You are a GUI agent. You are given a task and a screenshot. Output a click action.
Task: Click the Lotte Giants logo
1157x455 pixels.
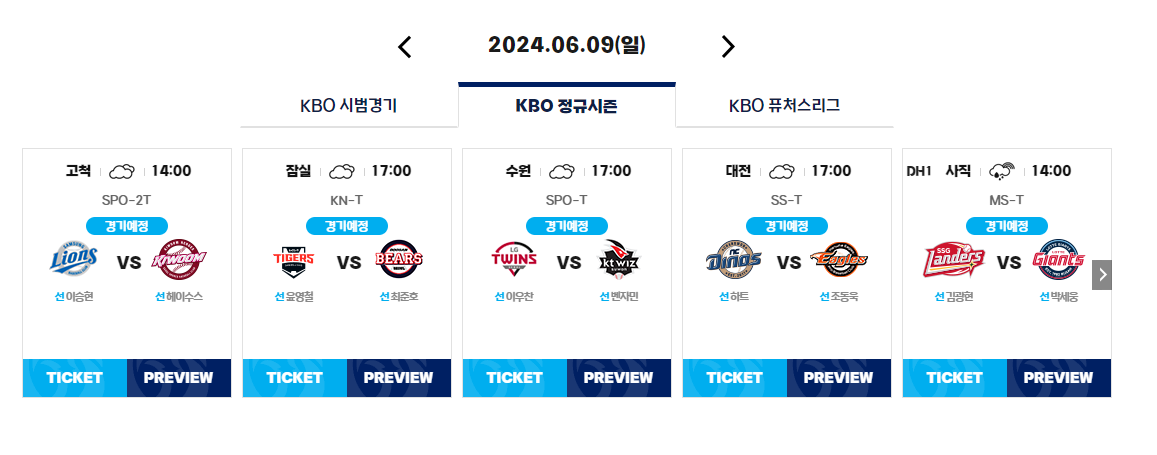point(1060,259)
